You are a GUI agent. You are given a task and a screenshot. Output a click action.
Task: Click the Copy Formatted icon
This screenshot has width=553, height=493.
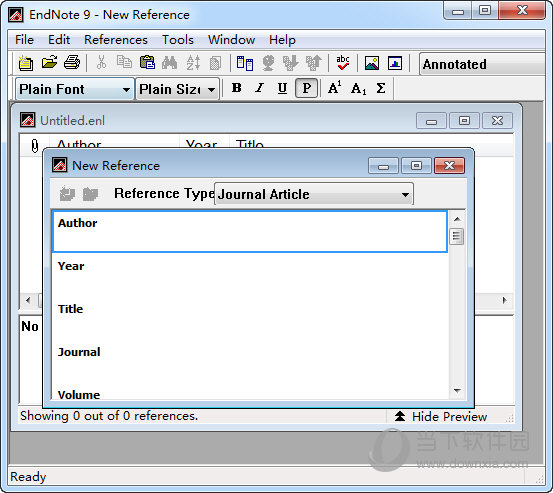tap(215, 63)
